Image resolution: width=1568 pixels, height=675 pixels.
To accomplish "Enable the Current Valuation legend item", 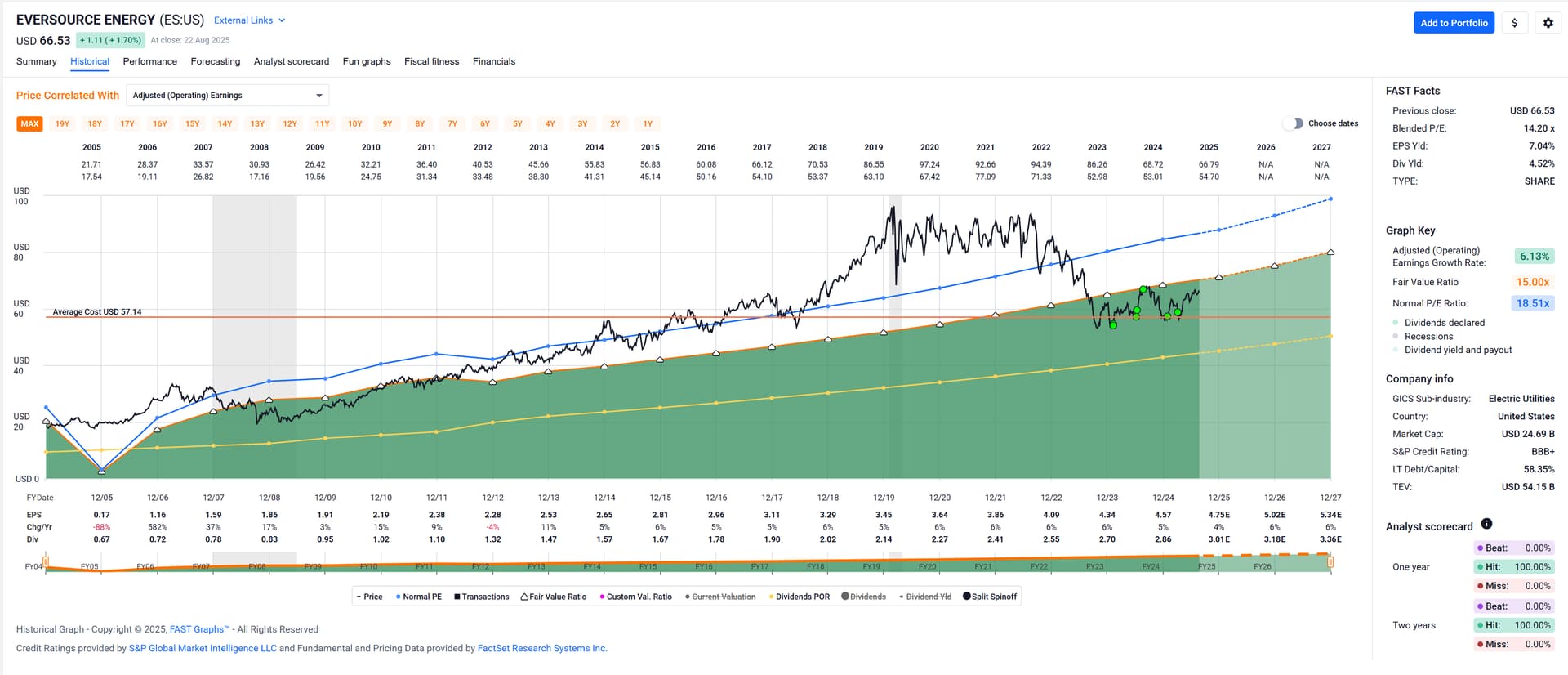I will [x=720, y=597].
